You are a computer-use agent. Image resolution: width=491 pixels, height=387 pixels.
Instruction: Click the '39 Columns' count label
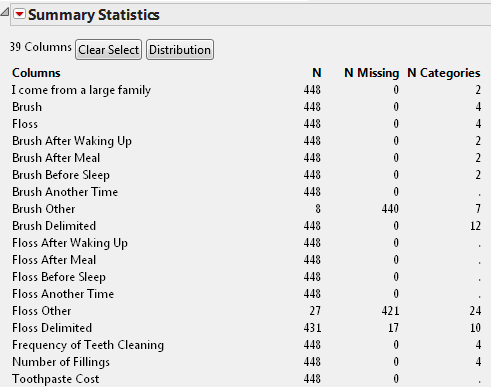click(41, 47)
